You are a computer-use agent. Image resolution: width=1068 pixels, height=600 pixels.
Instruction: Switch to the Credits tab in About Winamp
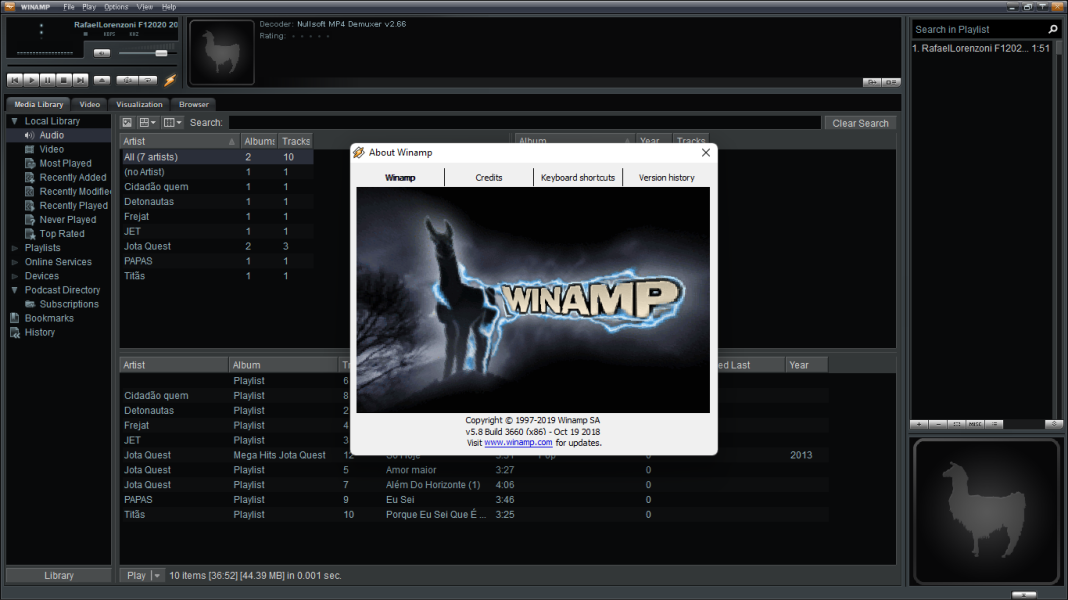pyautogui.click(x=488, y=177)
